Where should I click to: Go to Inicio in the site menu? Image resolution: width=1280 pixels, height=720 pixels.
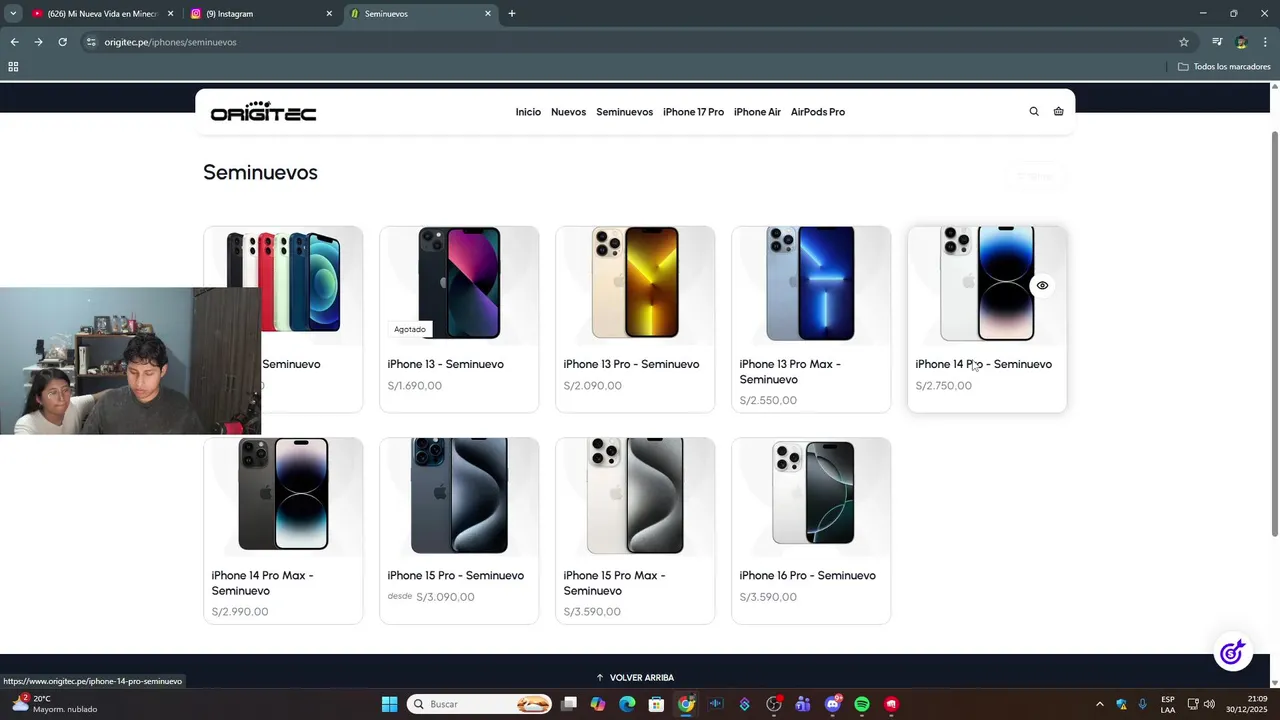click(x=528, y=112)
